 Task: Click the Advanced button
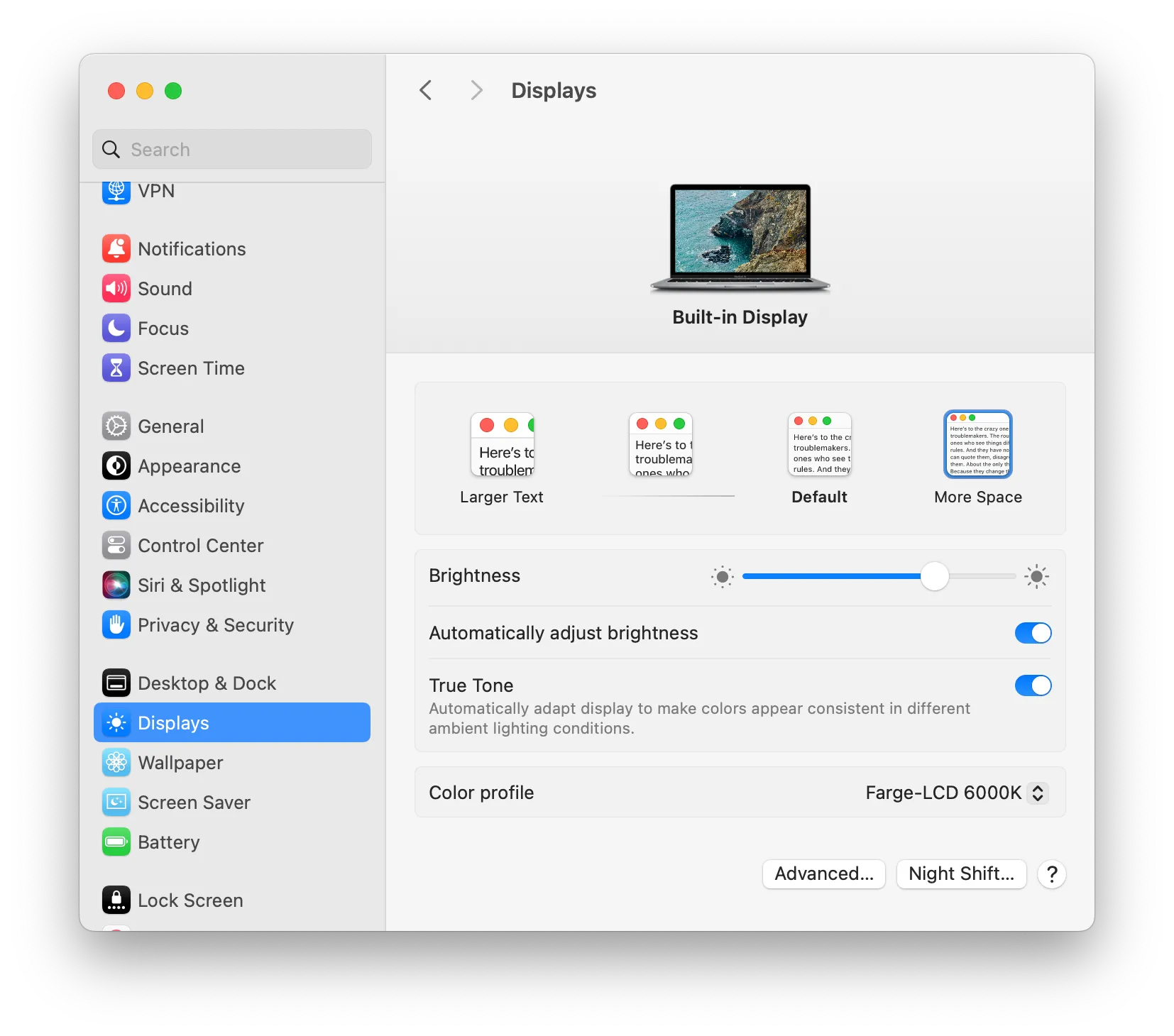(x=823, y=874)
